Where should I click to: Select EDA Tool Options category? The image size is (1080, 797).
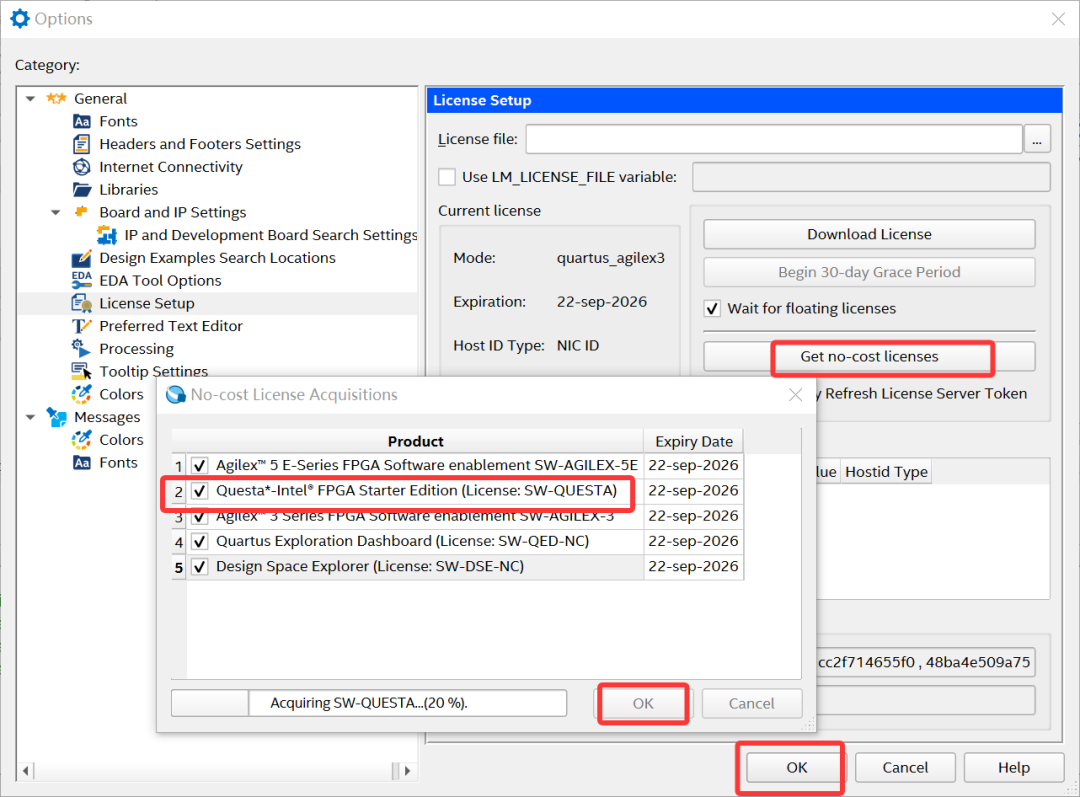(160, 280)
